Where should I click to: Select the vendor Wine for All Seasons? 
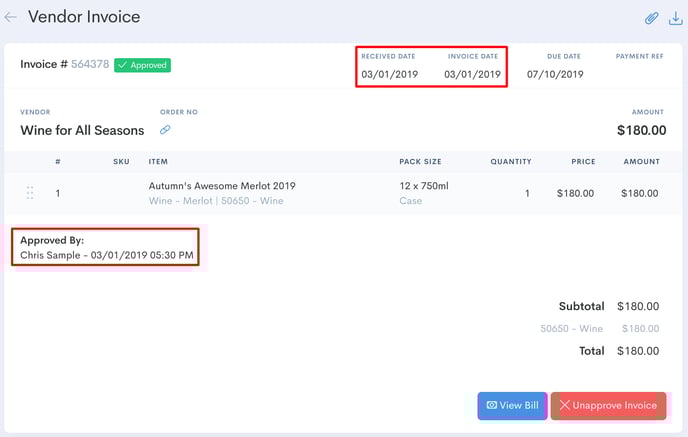[82, 130]
